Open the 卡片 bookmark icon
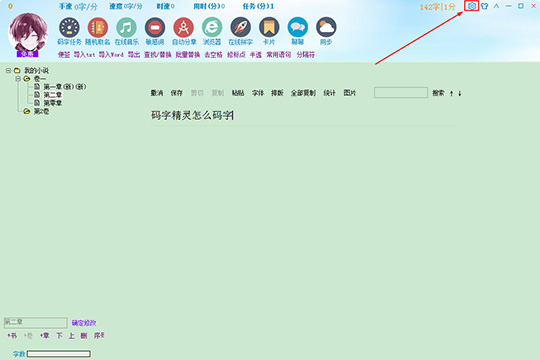 [269, 27]
